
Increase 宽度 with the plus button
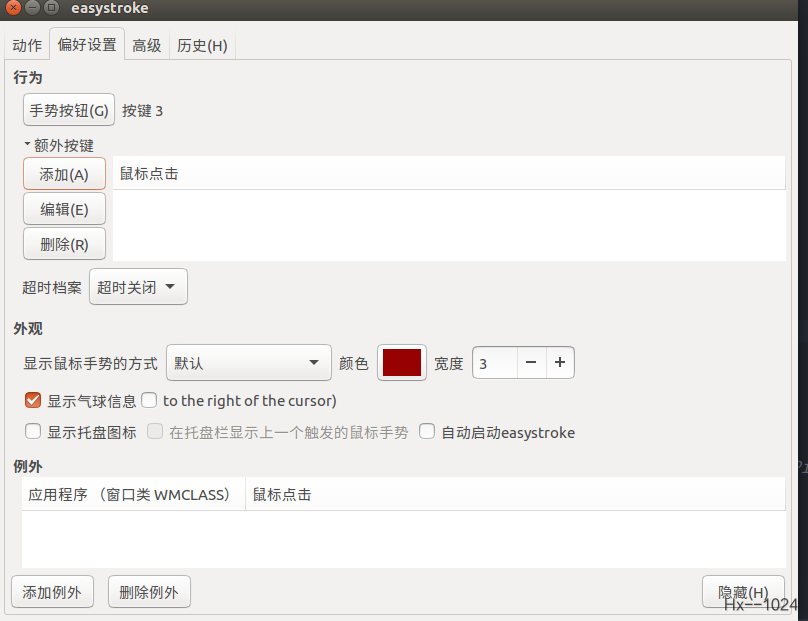point(560,363)
